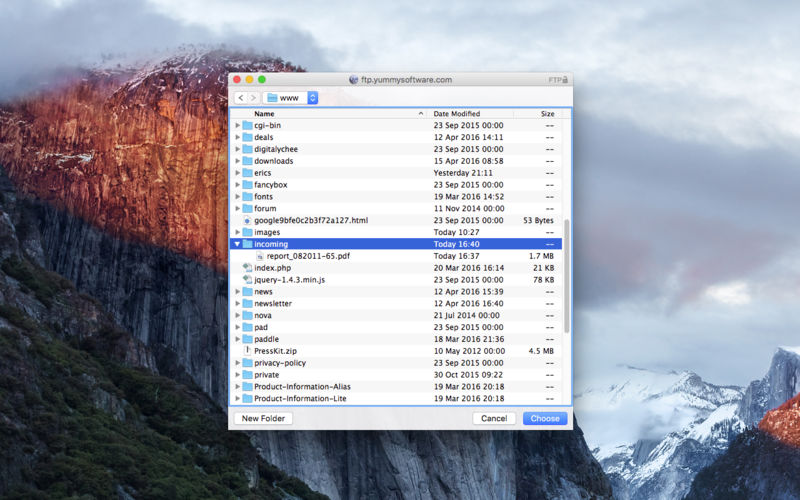The height and width of the screenshot is (500, 800).
Task: Click the cgi-bin folder icon
Action: click(247, 125)
